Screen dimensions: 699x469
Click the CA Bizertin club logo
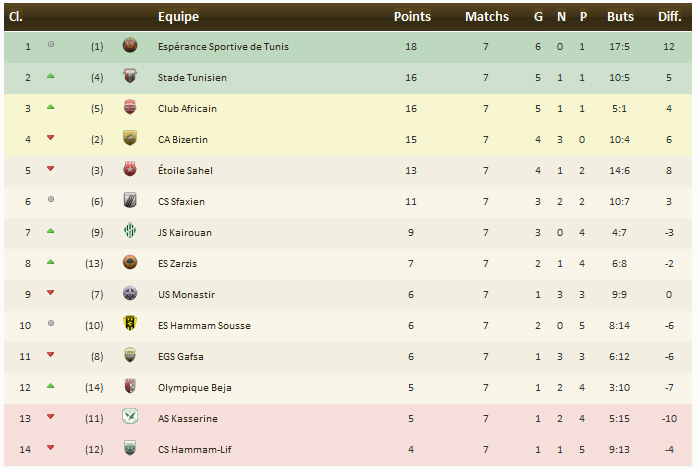(129, 139)
